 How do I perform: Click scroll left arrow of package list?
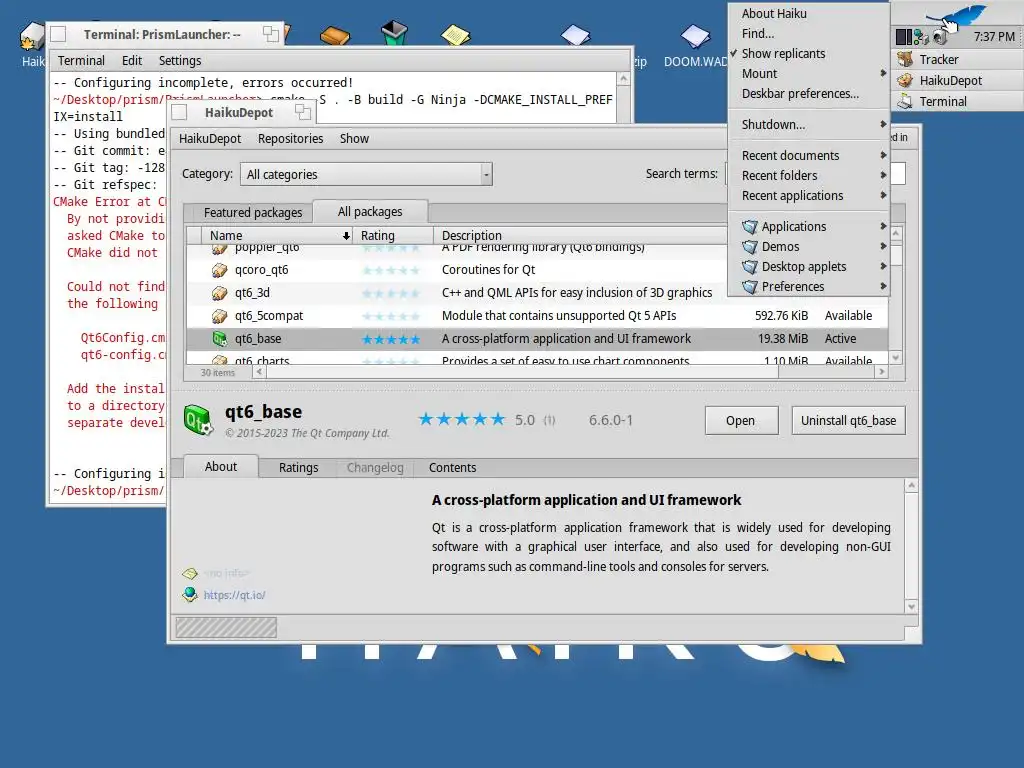[x=259, y=372]
